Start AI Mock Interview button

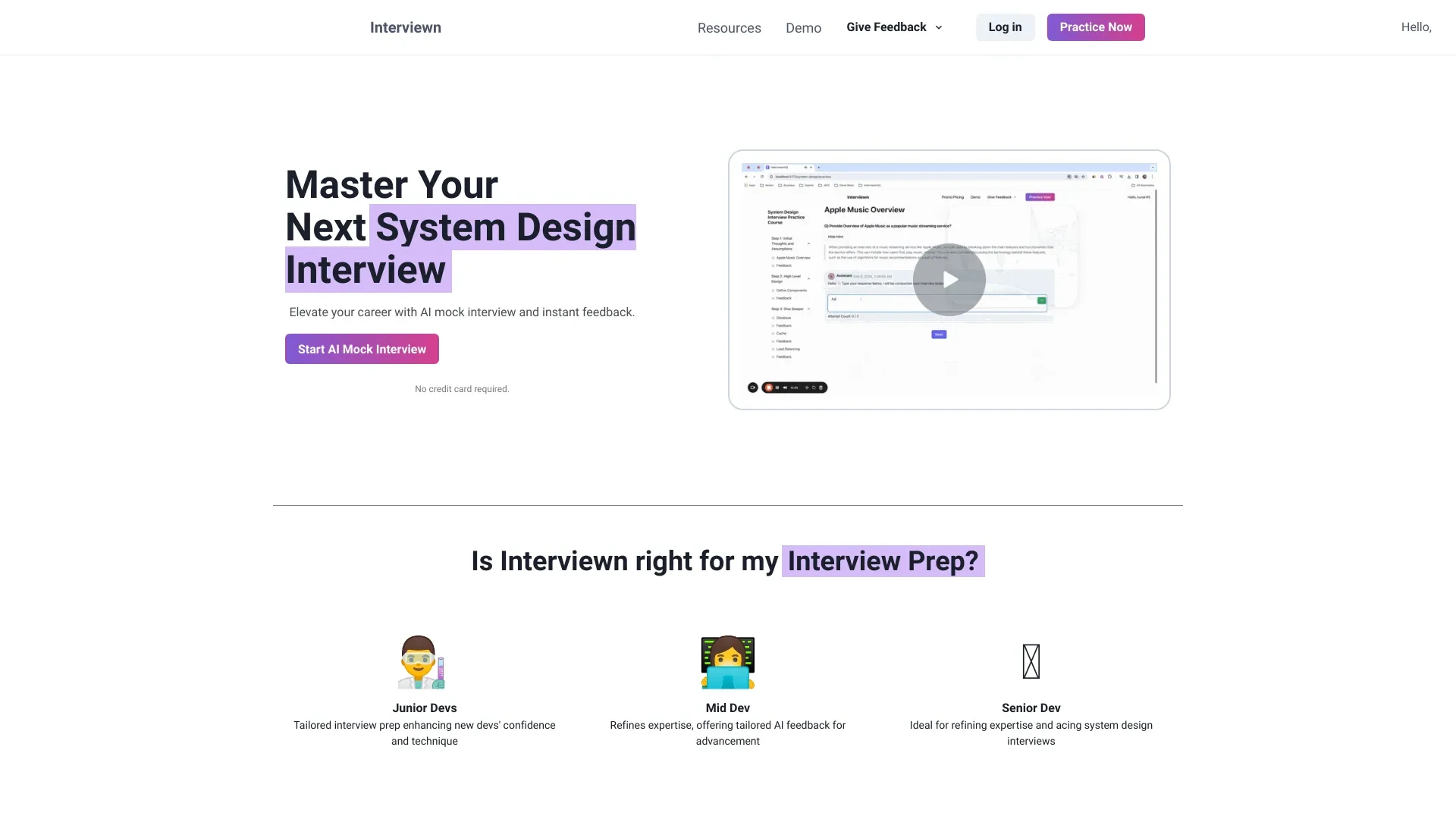[362, 349]
